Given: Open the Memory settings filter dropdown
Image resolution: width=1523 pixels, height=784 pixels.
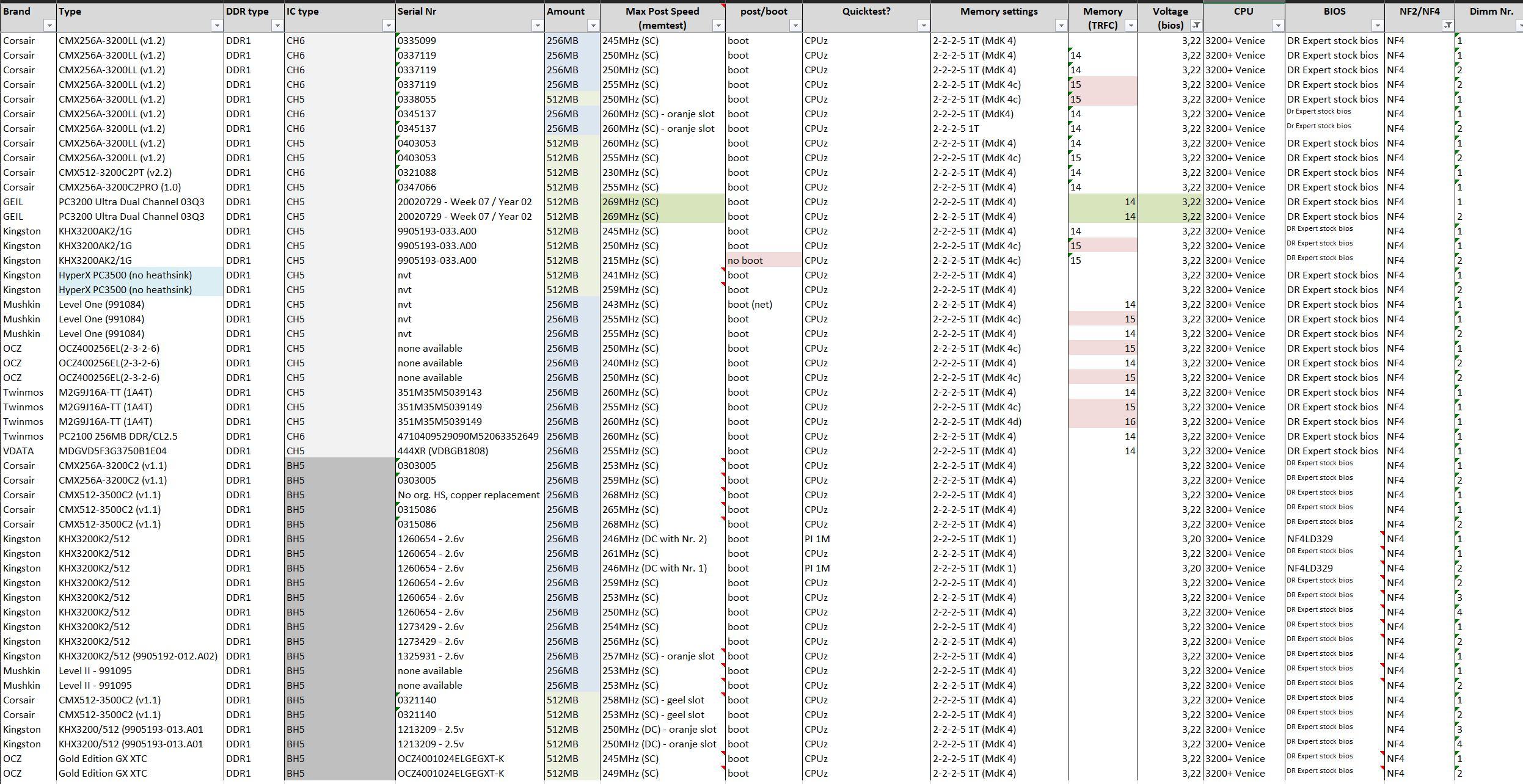Looking at the screenshot, I should (1061, 26).
